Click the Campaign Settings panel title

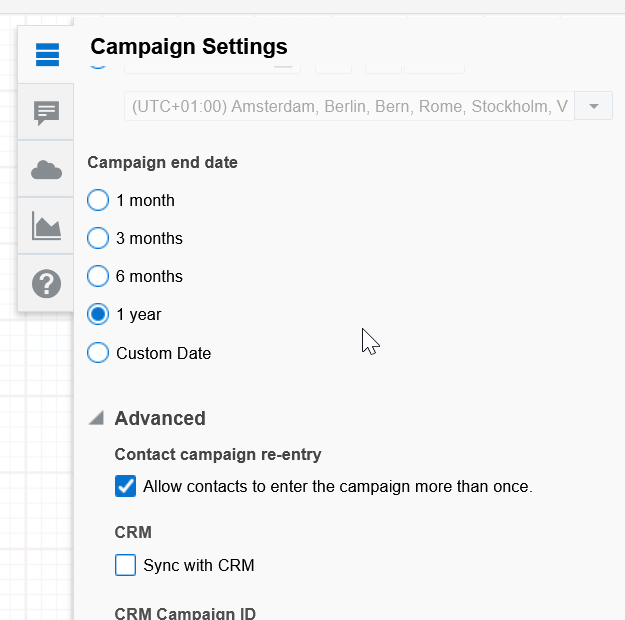point(189,46)
